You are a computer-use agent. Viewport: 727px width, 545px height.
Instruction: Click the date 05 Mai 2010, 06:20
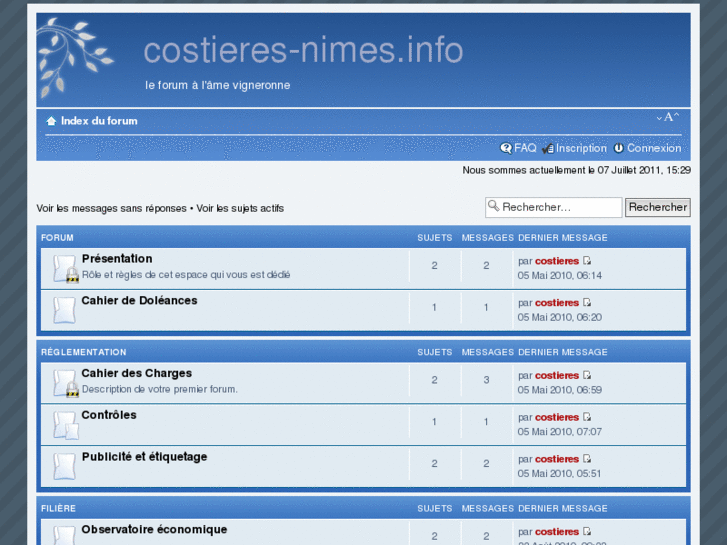[x=560, y=317]
